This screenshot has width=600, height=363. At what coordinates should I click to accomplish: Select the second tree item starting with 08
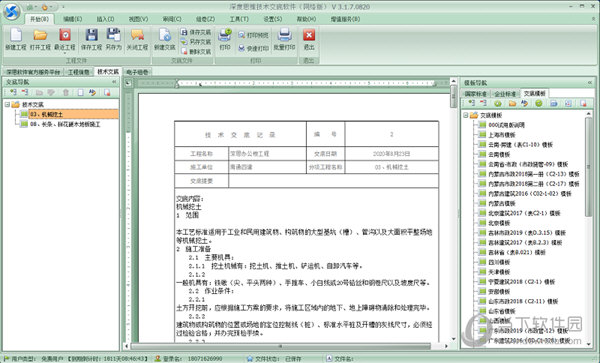coord(65,124)
